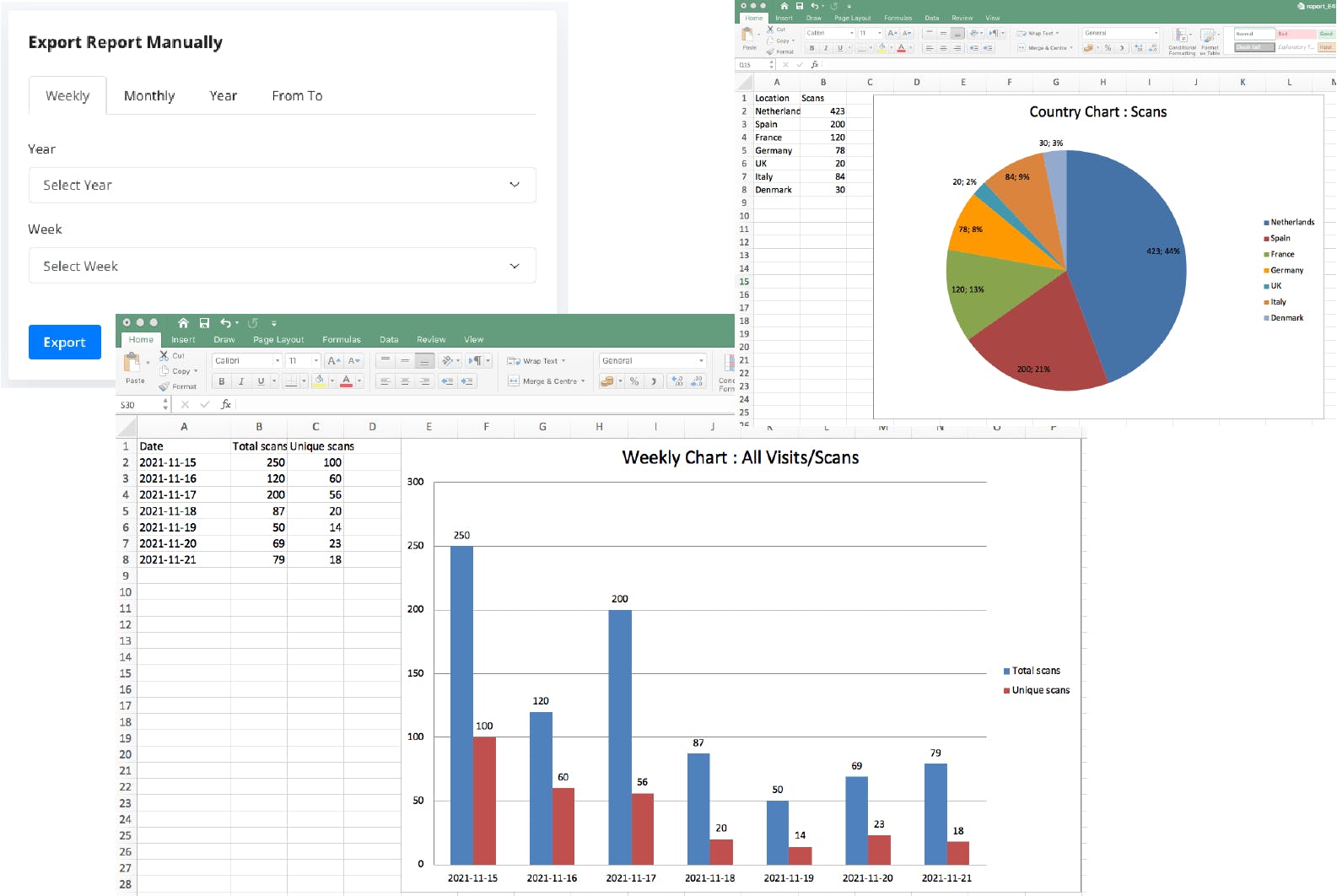
Task: Open the General number format dropdown in weekly chart window
Action: pos(653,361)
